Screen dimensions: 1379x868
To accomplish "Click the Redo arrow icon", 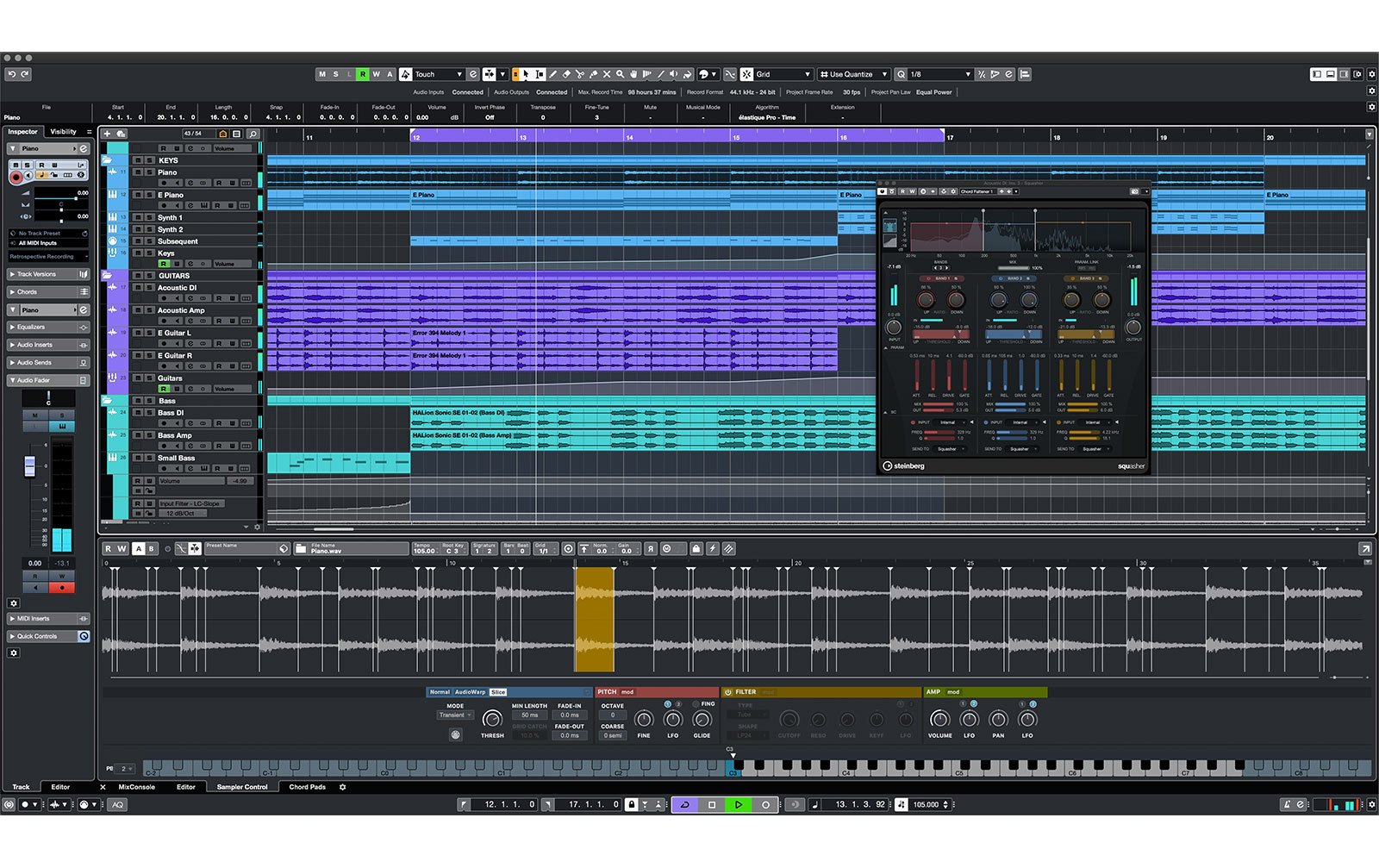I will click(x=25, y=74).
